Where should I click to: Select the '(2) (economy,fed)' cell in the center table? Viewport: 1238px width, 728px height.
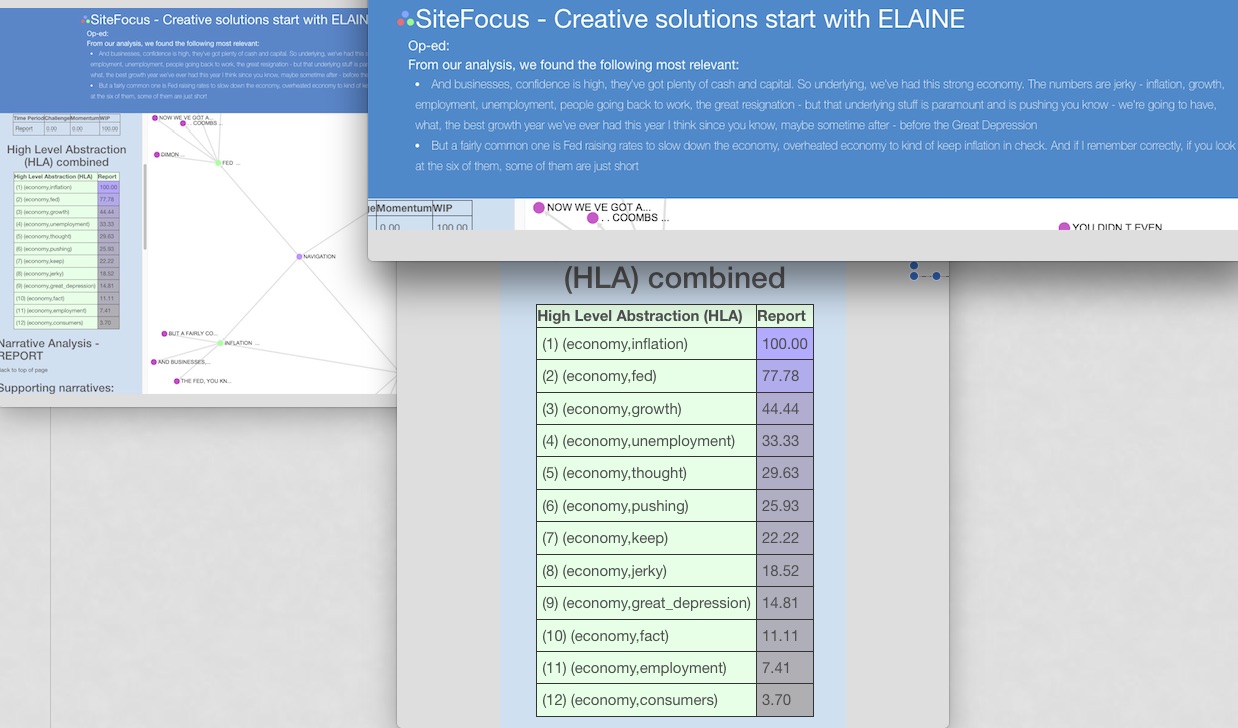point(646,376)
